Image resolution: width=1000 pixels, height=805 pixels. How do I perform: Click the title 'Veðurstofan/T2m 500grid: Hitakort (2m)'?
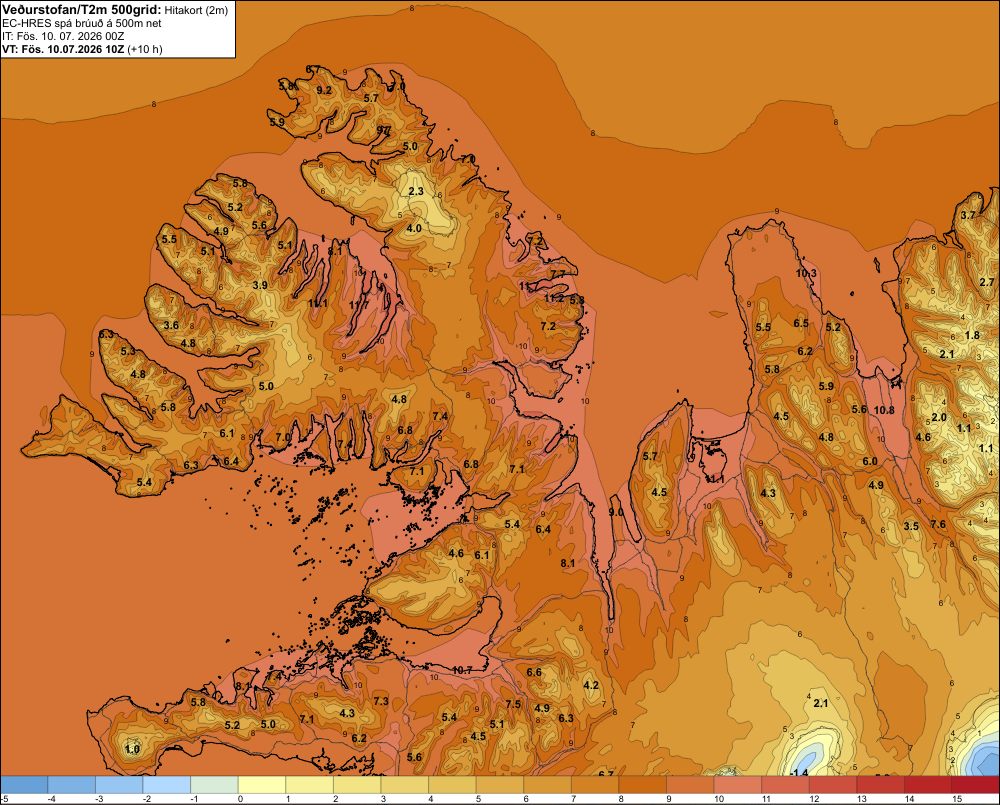point(115,10)
